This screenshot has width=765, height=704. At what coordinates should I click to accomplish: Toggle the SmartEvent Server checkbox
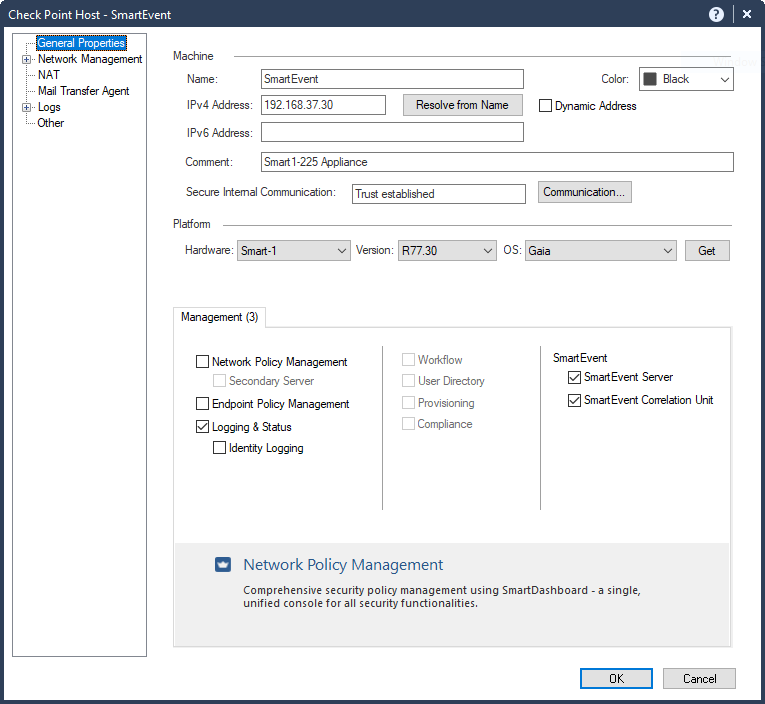574,378
